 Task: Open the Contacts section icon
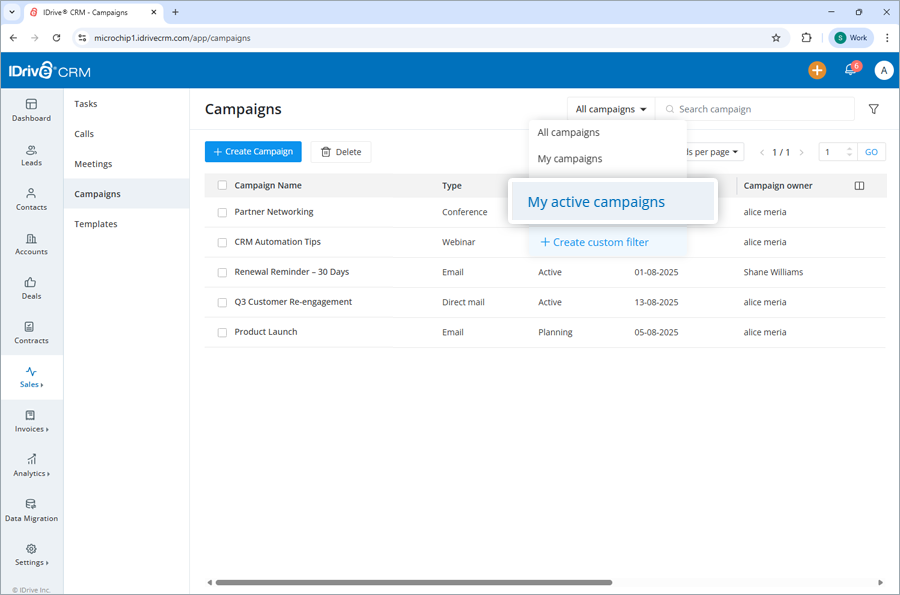pyautogui.click(x=31, y=201)
